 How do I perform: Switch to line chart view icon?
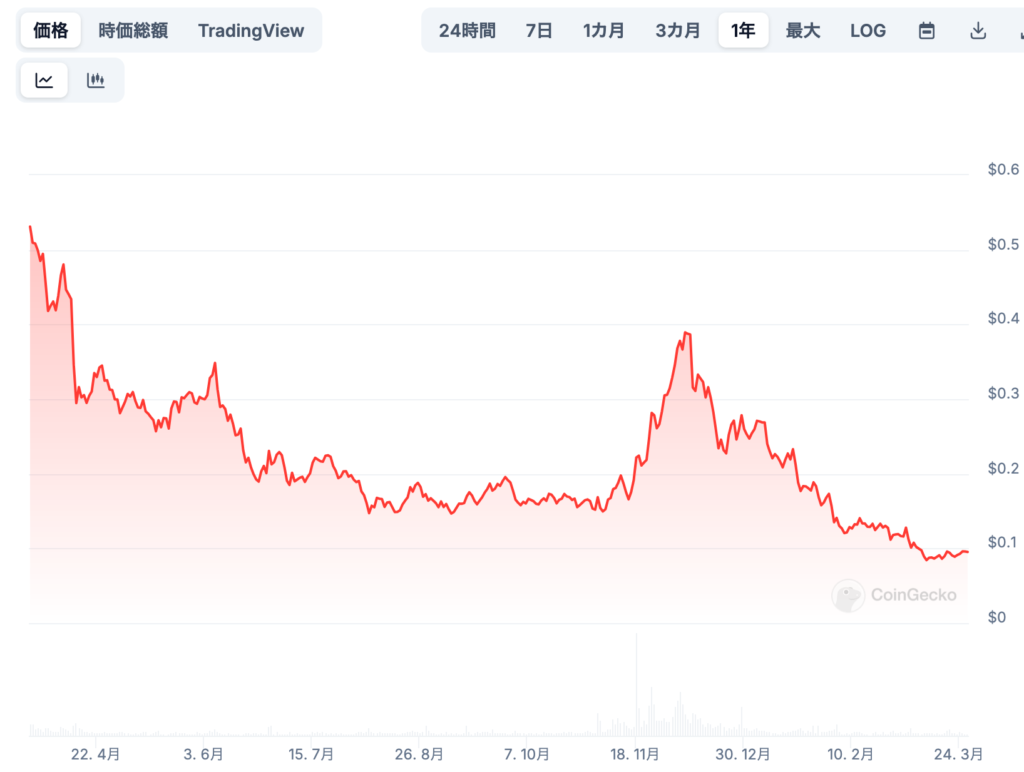point(44,80)
